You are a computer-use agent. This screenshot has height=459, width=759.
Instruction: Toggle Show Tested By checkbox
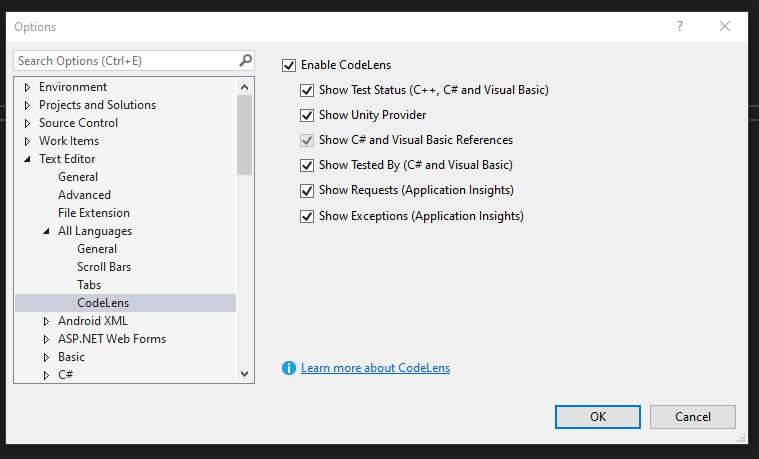[x=308, y=165]
